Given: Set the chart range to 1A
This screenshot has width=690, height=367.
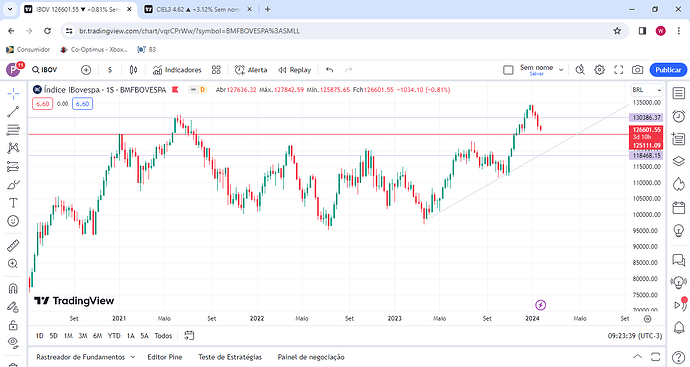Looking at the screenshot, I should click(131, 336).
